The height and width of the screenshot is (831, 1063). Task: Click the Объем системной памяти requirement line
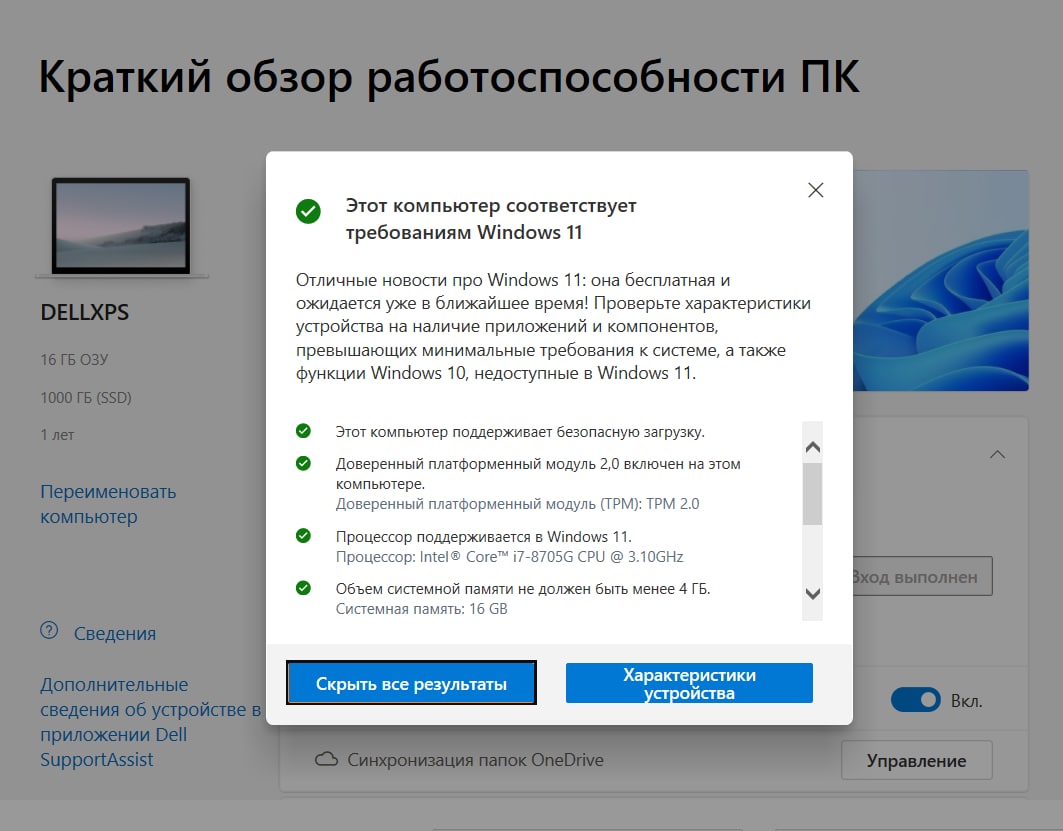[523, 589]
